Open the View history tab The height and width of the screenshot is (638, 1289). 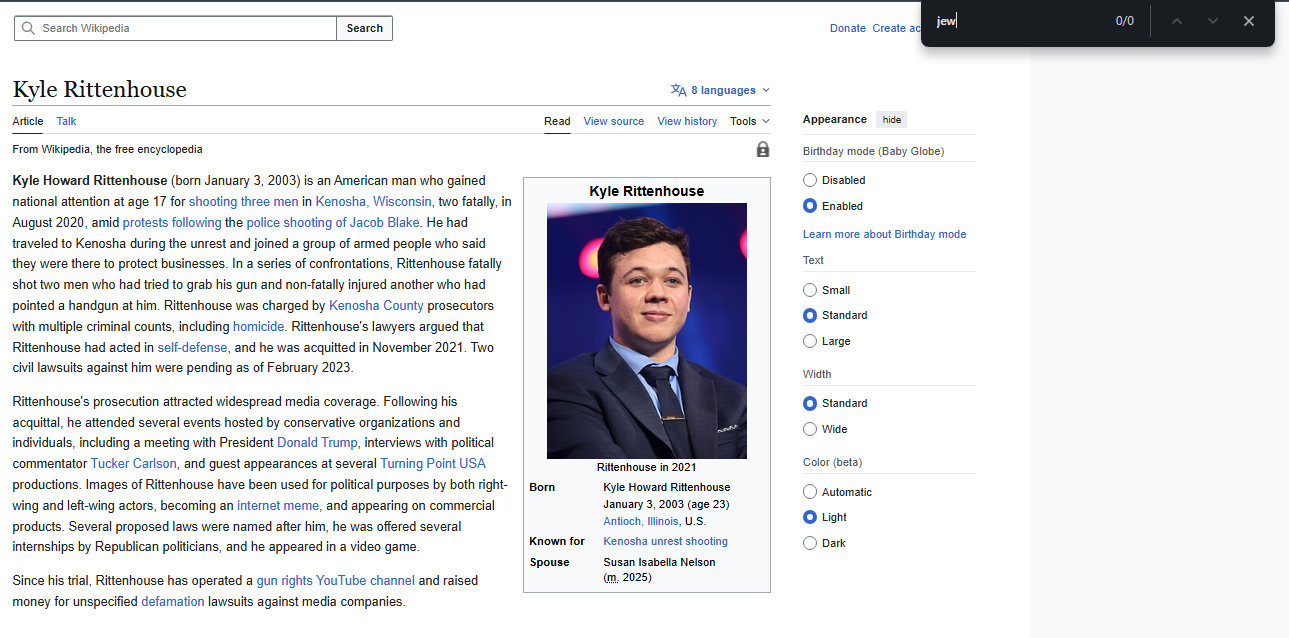point(687,121)
